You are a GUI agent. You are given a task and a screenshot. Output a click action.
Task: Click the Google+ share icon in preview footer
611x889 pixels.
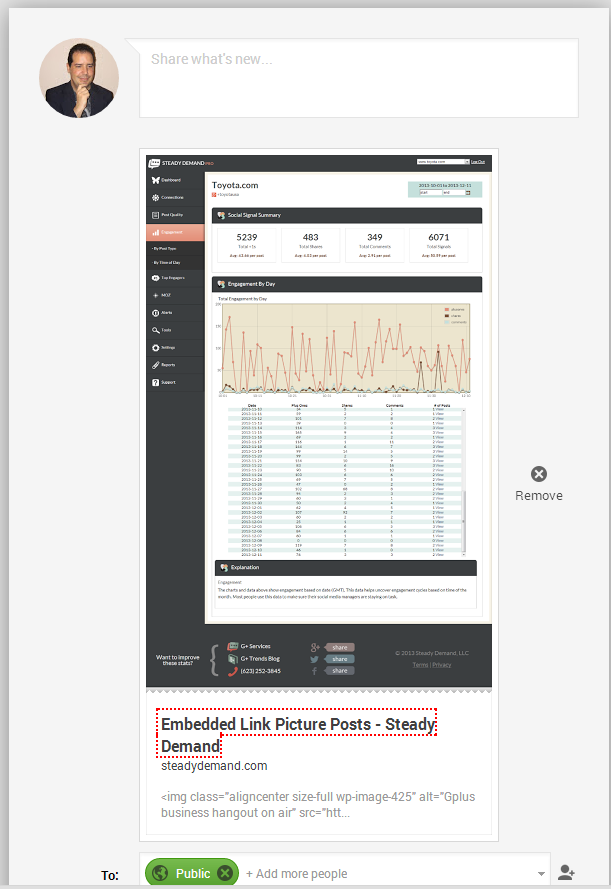click(x=316, y=647)
